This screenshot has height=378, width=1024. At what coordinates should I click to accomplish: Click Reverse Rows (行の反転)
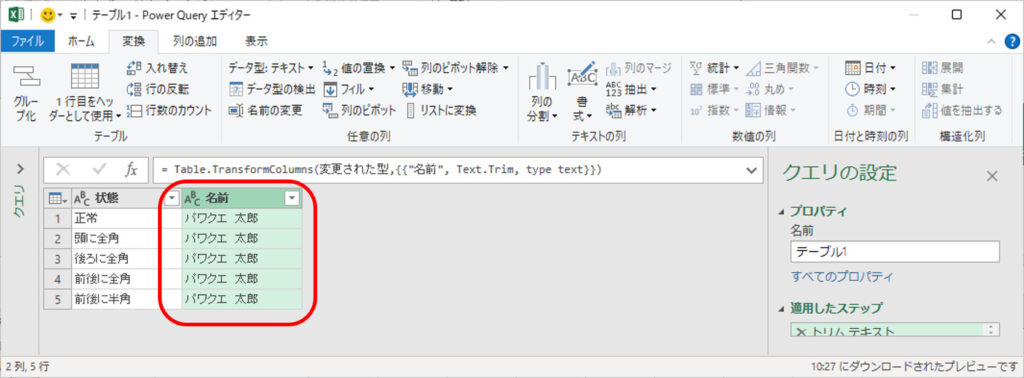[157, 89]
